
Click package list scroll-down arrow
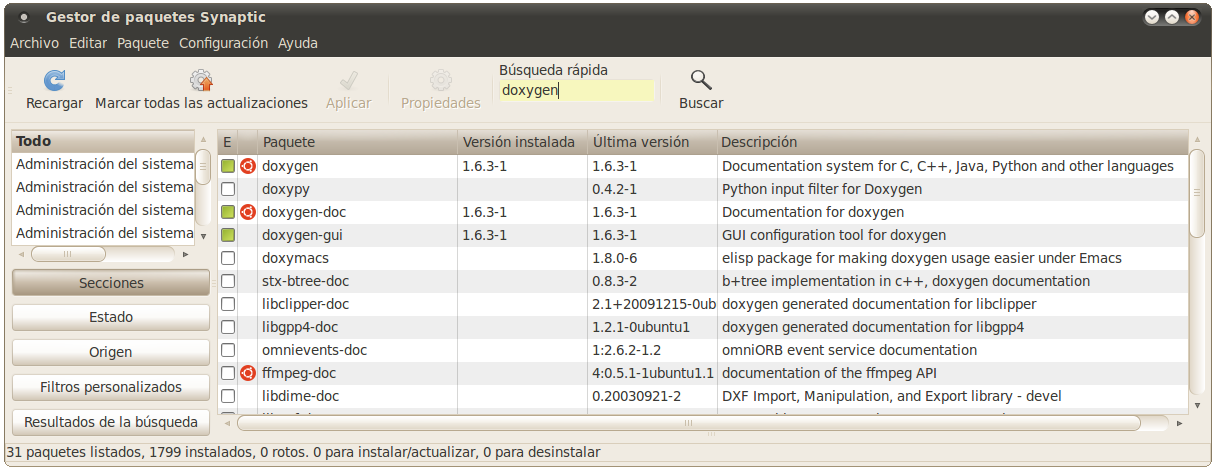point(1197,407)
